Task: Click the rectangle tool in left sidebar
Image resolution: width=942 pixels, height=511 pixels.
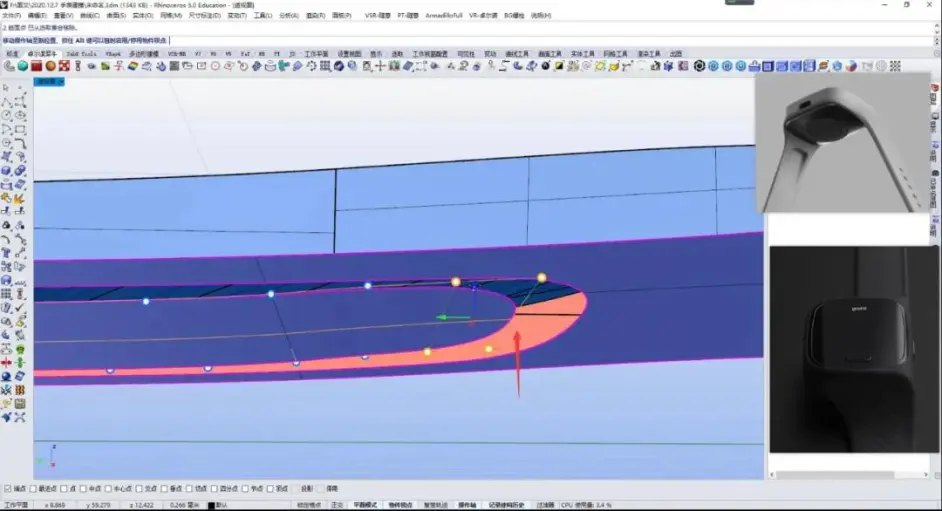Action: [20, 129]
